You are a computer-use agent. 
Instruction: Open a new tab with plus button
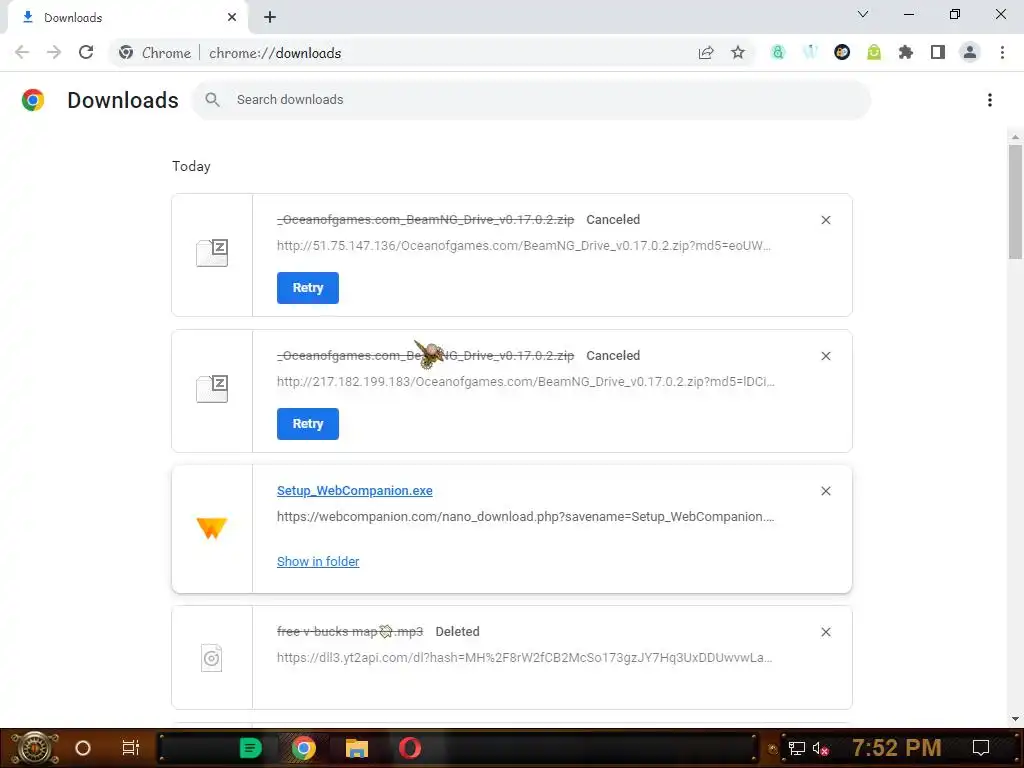tap(270, 18)
